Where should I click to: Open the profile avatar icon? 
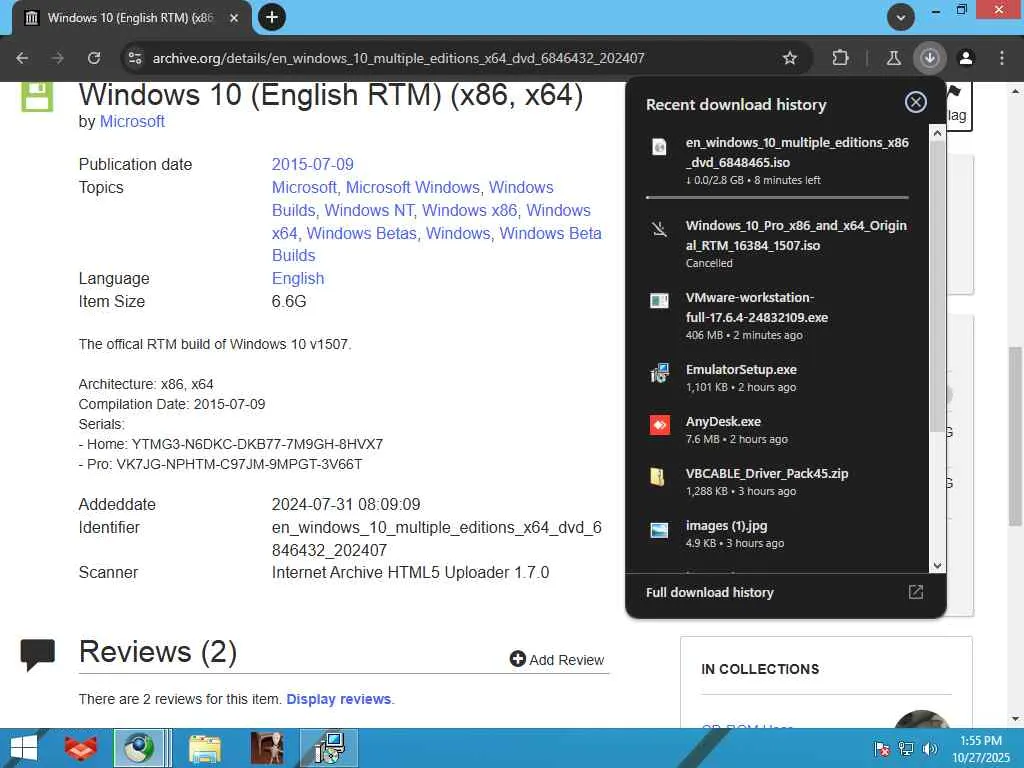(966, 58)
